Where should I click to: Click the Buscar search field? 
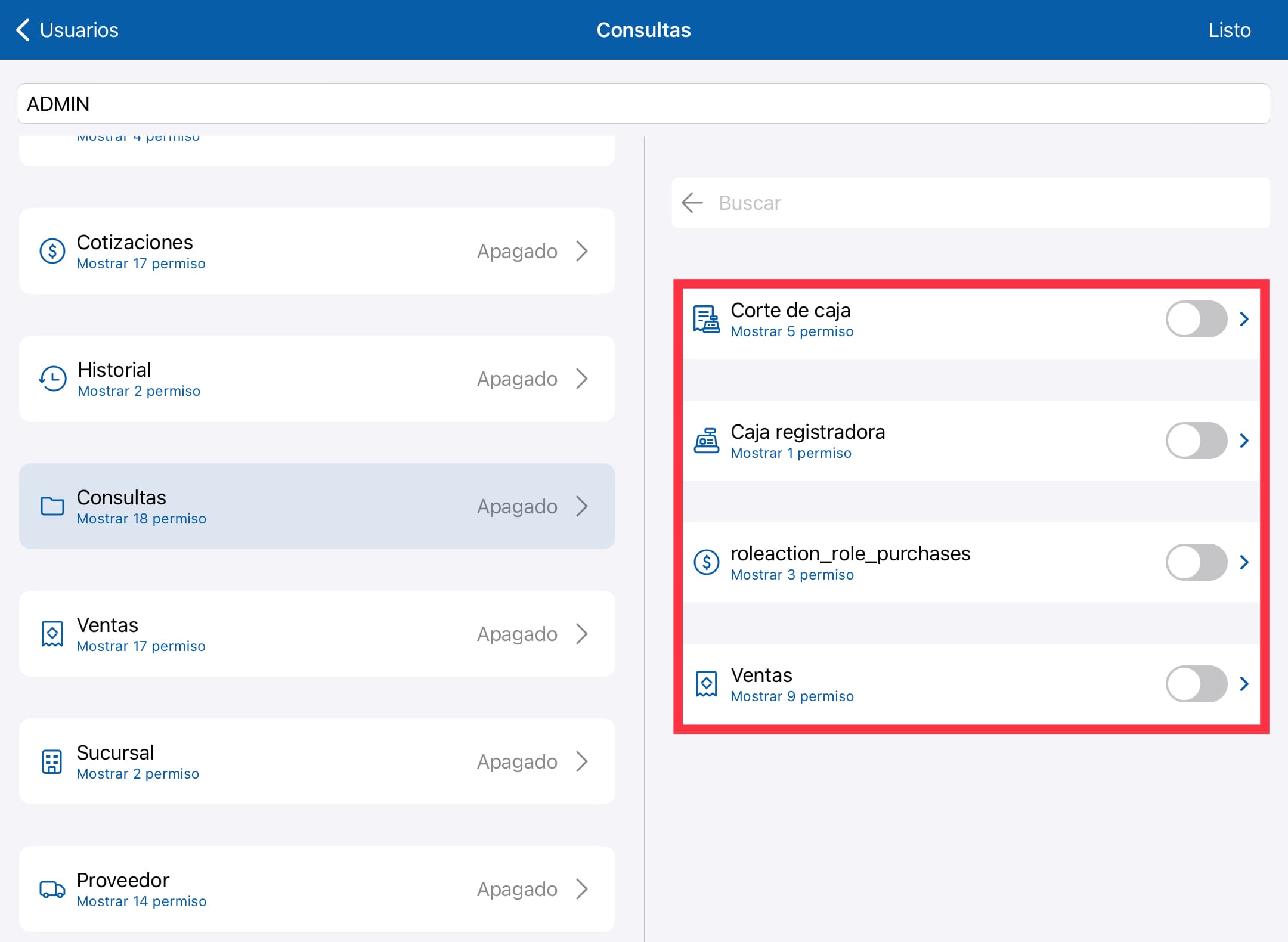point(971,203)
